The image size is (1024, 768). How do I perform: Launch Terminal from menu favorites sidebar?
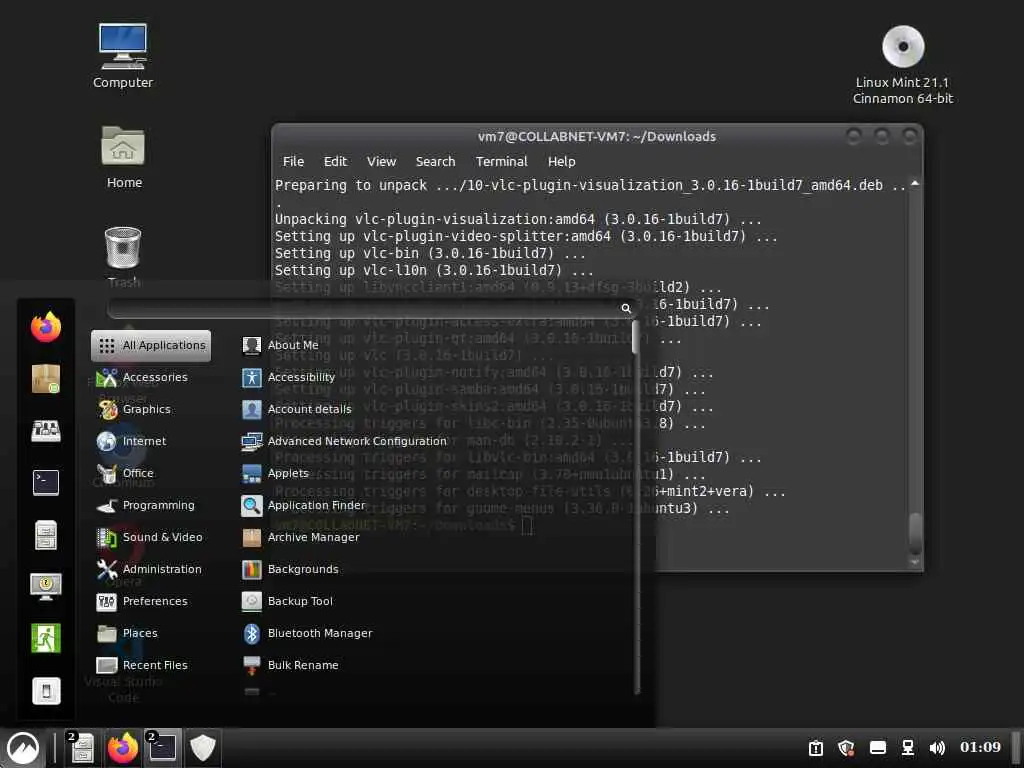tap(46, 483)
